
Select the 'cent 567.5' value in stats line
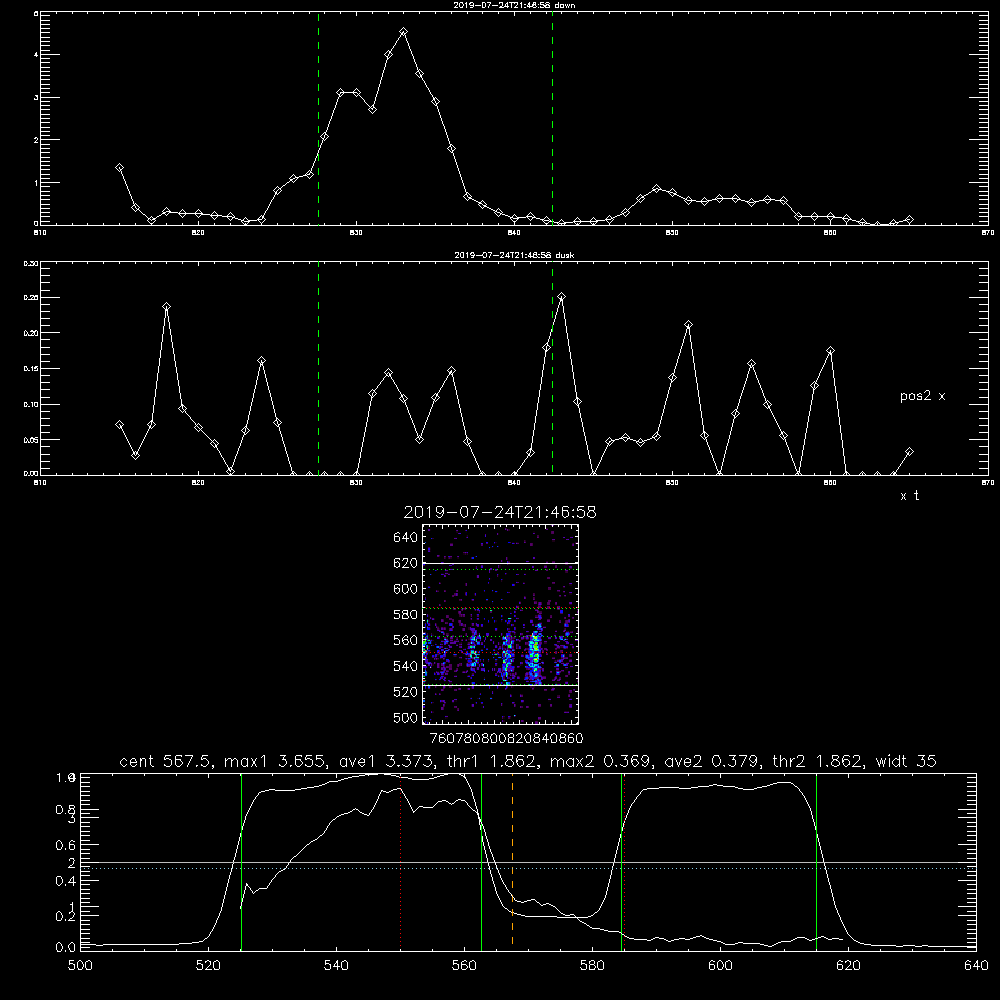tap(163, 761)
